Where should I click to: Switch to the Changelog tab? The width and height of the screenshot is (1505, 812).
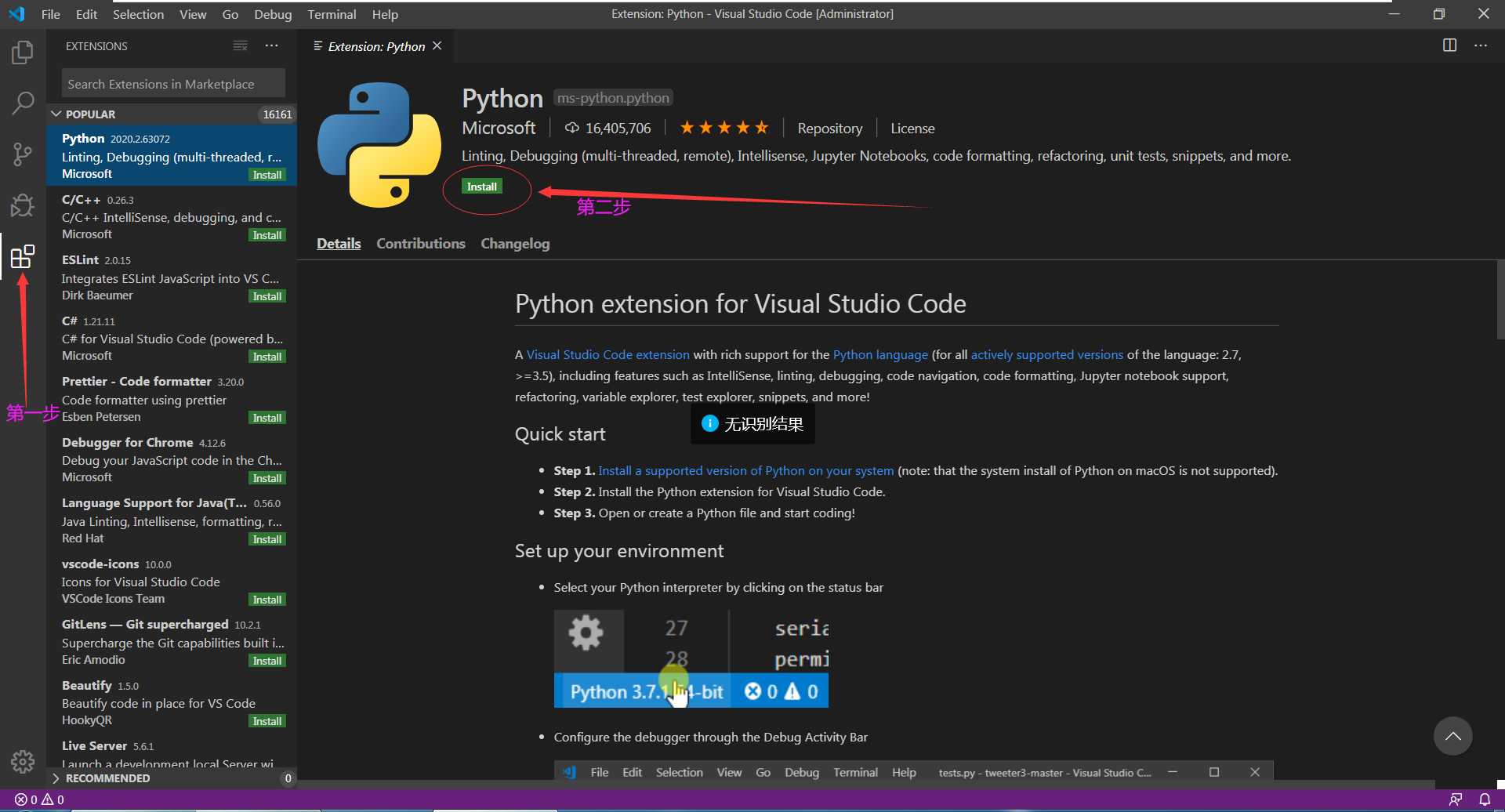(x=515, y=244)
